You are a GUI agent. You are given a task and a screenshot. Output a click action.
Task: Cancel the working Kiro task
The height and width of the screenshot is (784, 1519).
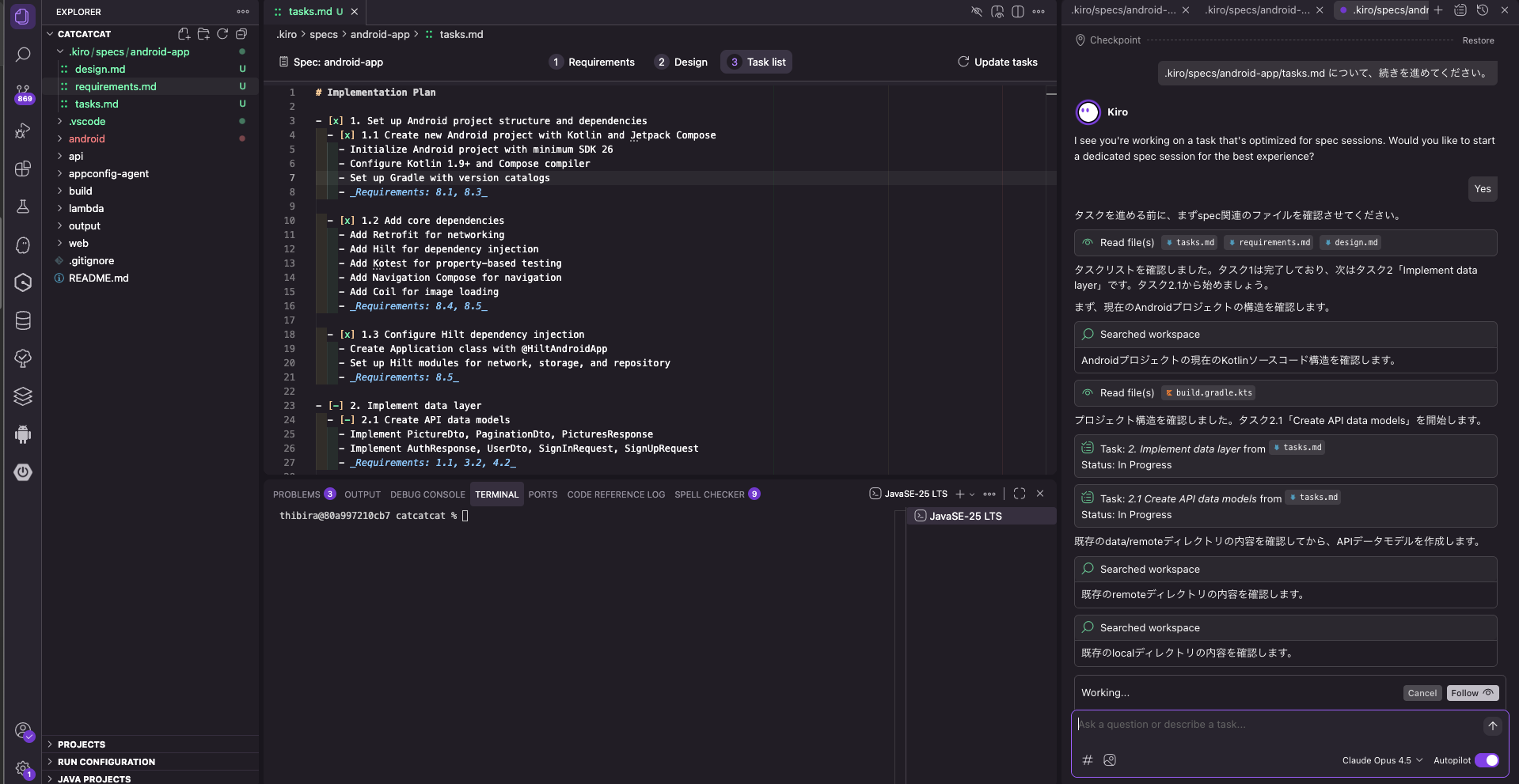point(1422,693)
